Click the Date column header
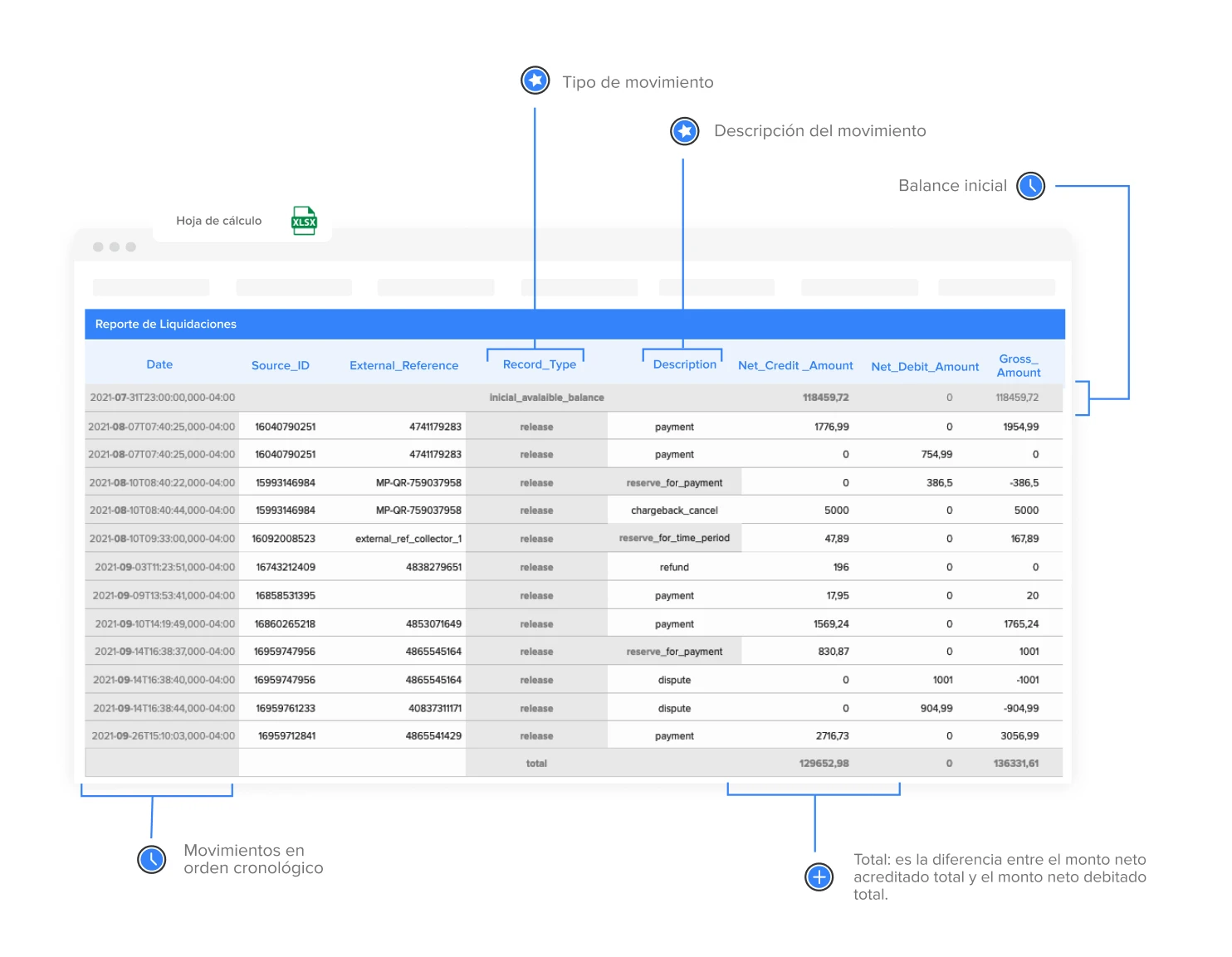This screenshot has height=957, width=1232. click(x=159, y=364)
